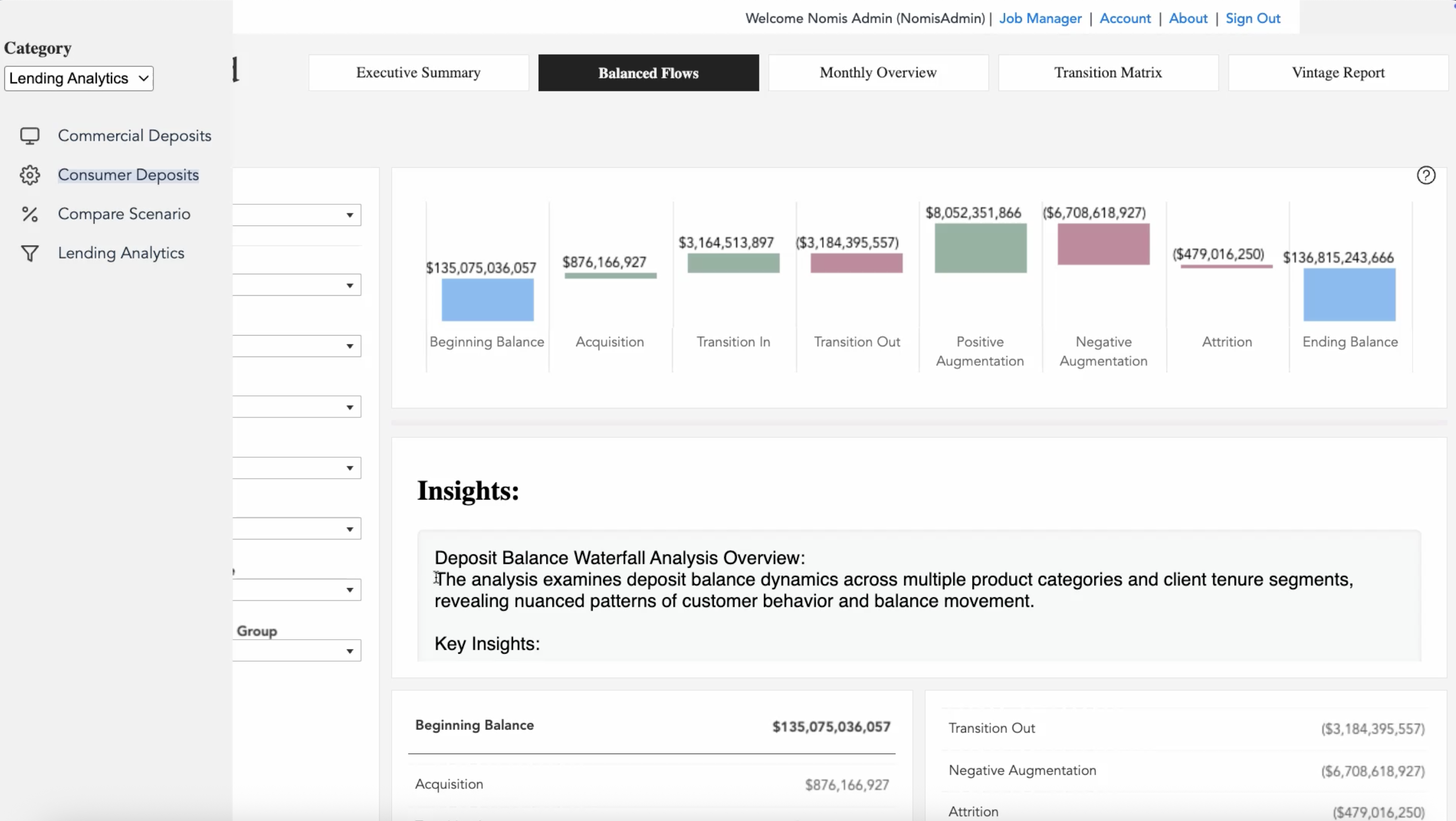Select Consumer Deposits in the sidebar
Screen dimensions: 1456x821
[x=128, y=175]
